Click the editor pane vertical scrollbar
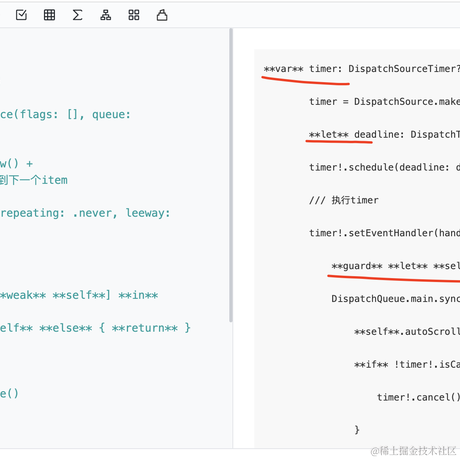Image resolution: width=460 pixels, height=460 pixels. [231, 175]
